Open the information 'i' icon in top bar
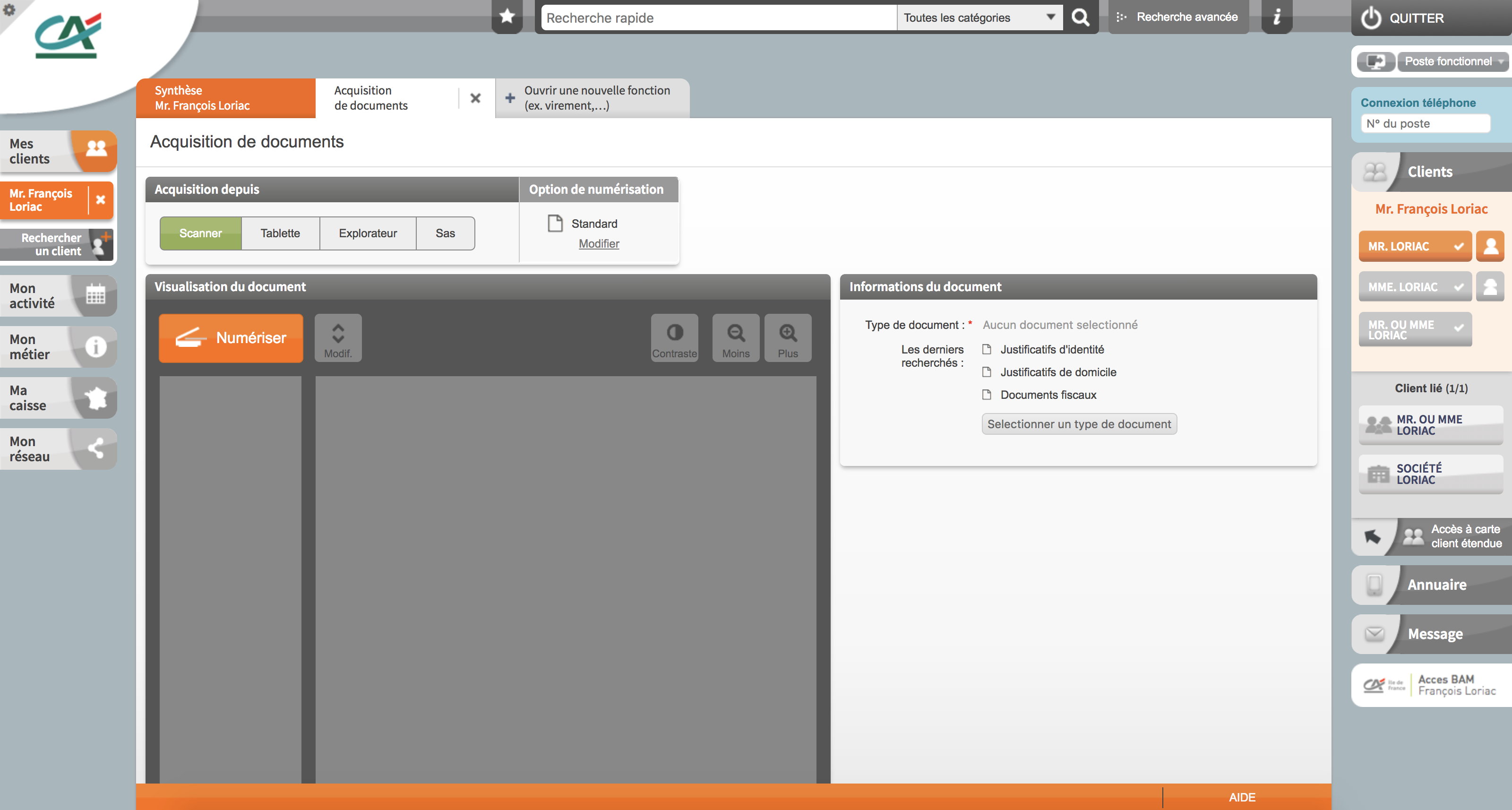The height and width of the screenshot is (810, 1512). [1277, 17]
